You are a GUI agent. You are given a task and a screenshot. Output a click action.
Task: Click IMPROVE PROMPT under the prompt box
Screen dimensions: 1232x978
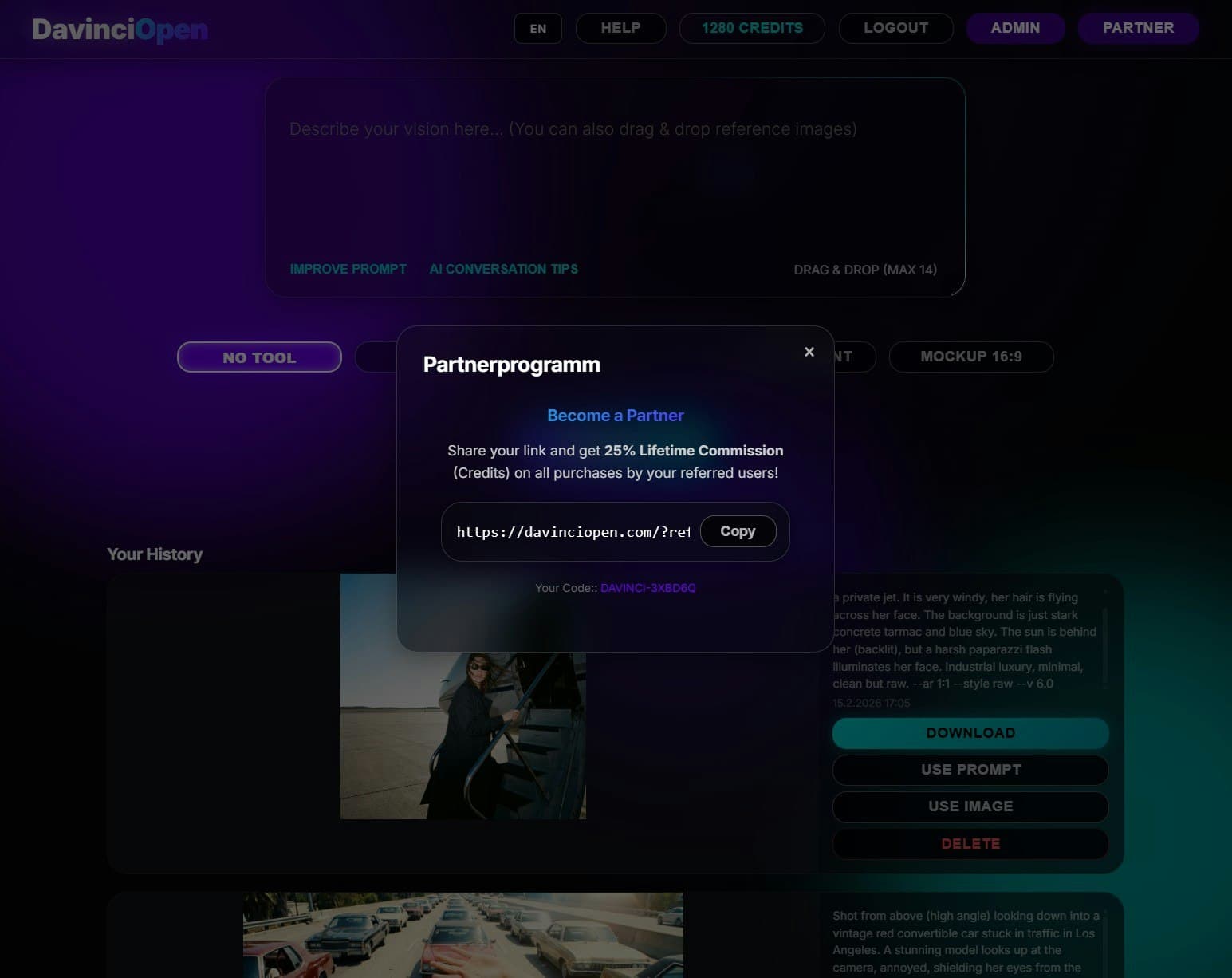(x=348, y=269)
